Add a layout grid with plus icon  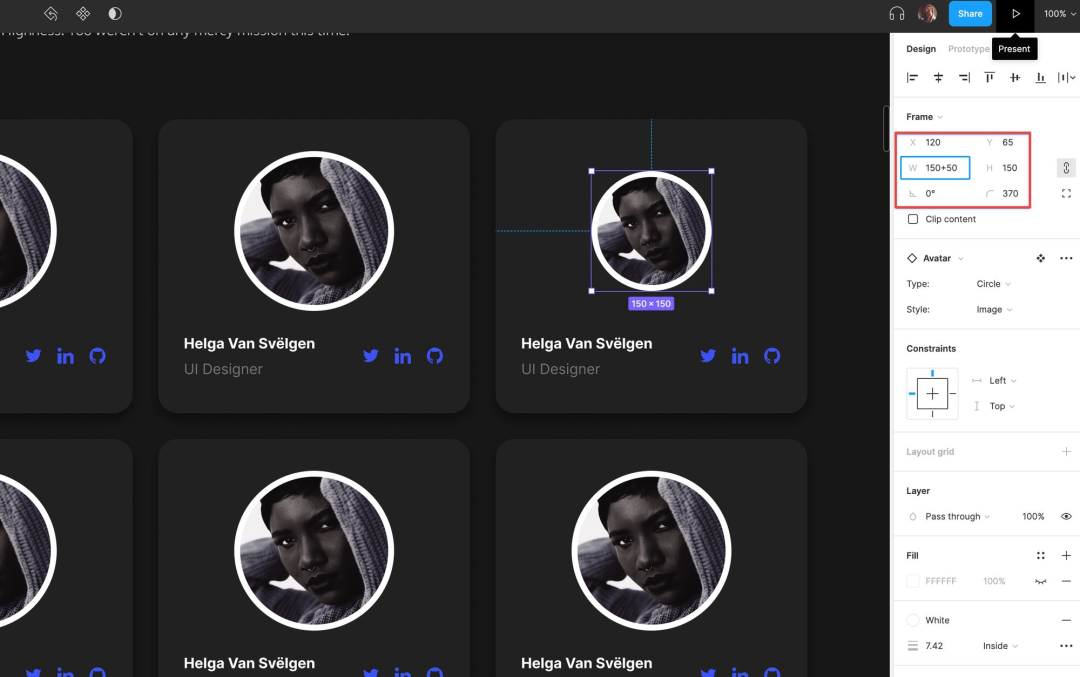pos(1066,452)
